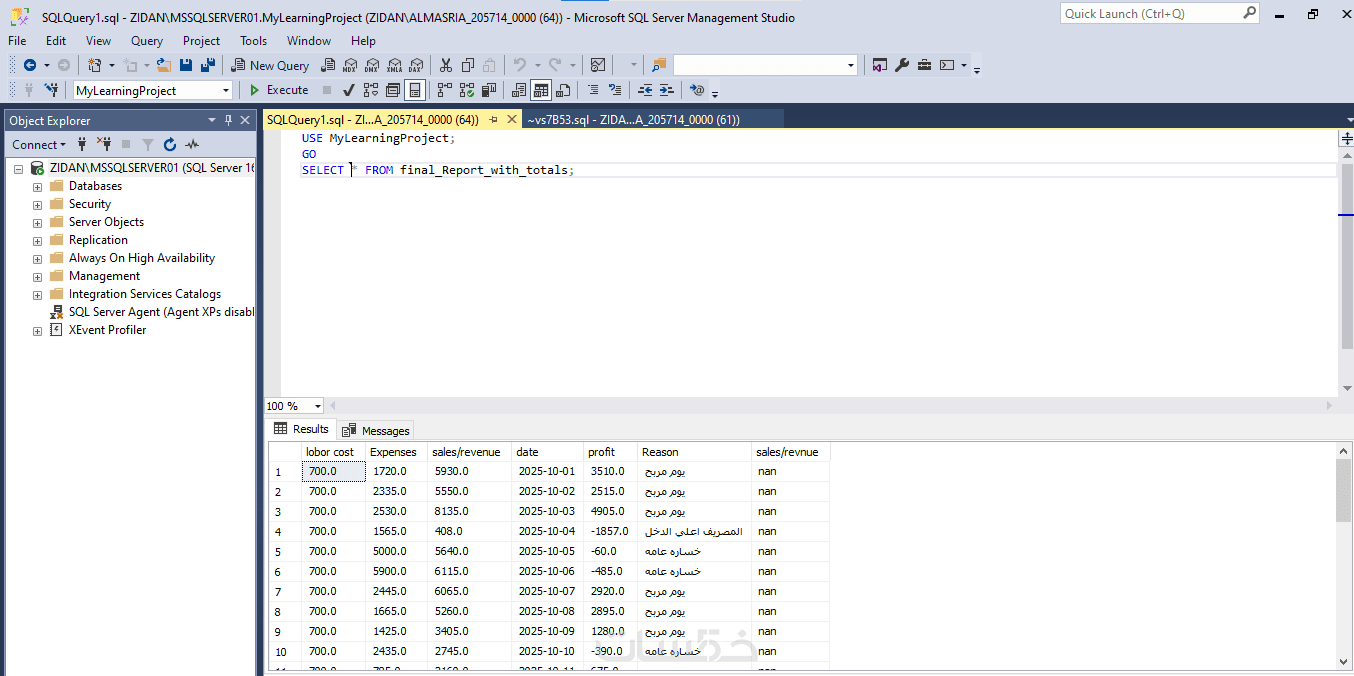Viewport: 1354px width, 676px height.
Task: Open a DMX query from toolbar
Action: (x=372, y=65)
